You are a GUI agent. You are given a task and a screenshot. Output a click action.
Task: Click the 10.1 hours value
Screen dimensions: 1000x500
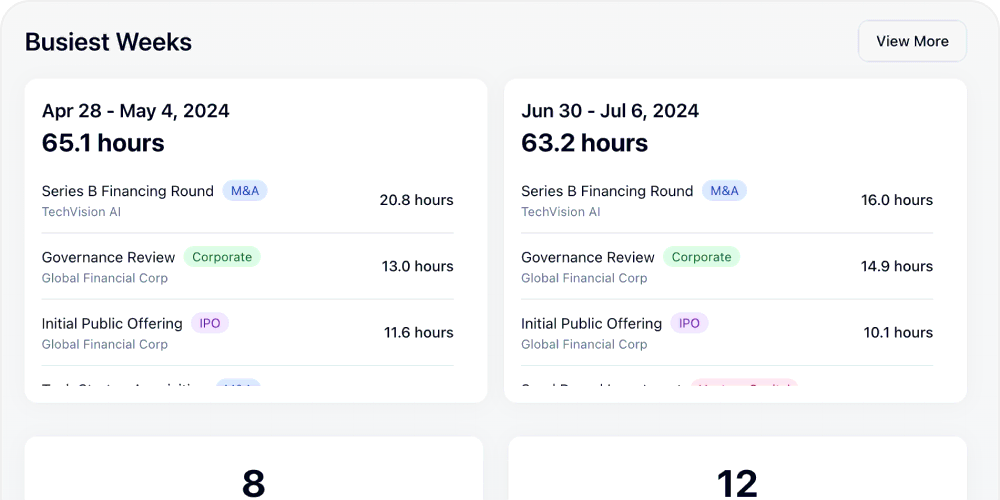[898, 333]
